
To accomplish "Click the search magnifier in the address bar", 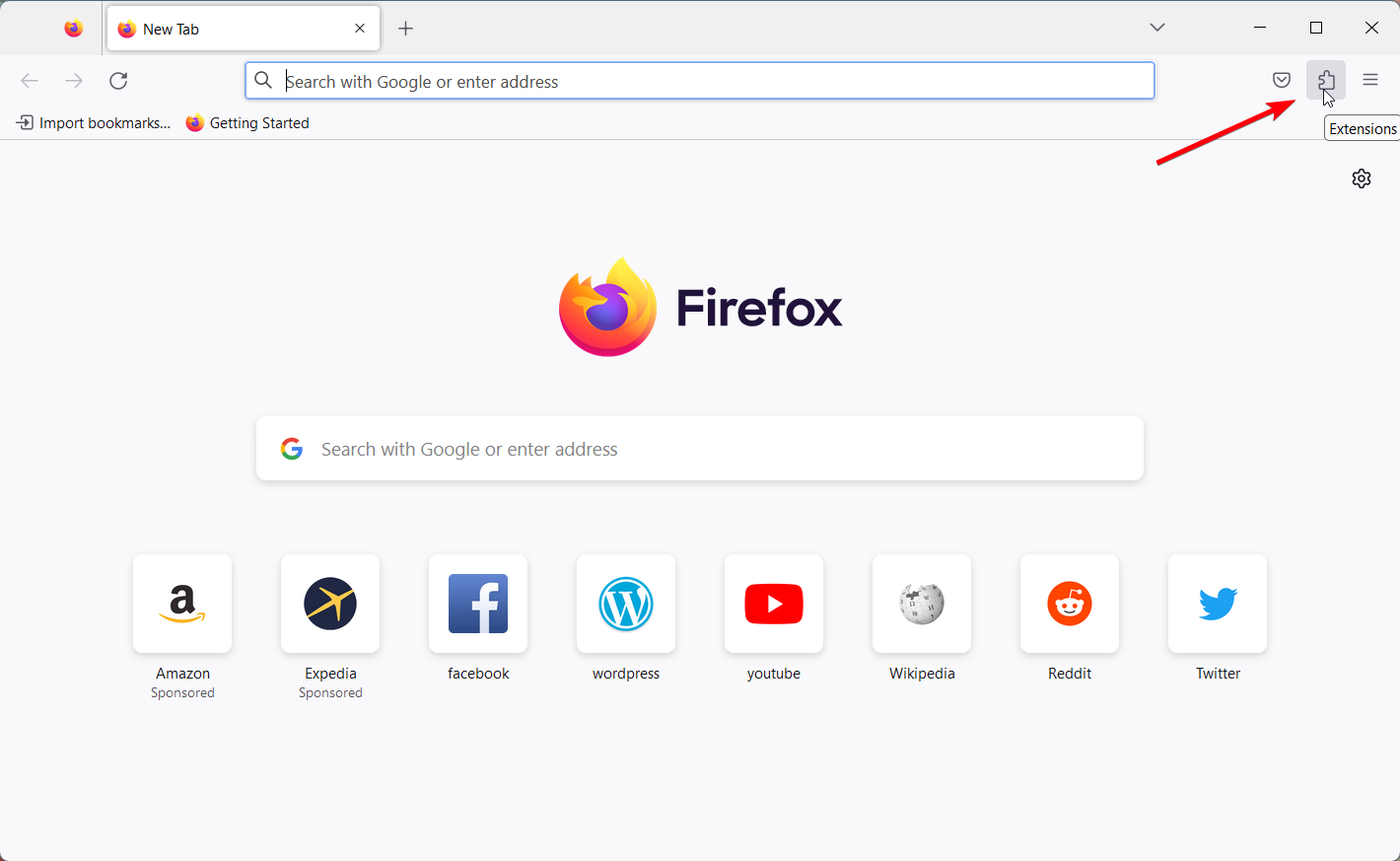I will point(263,80).
